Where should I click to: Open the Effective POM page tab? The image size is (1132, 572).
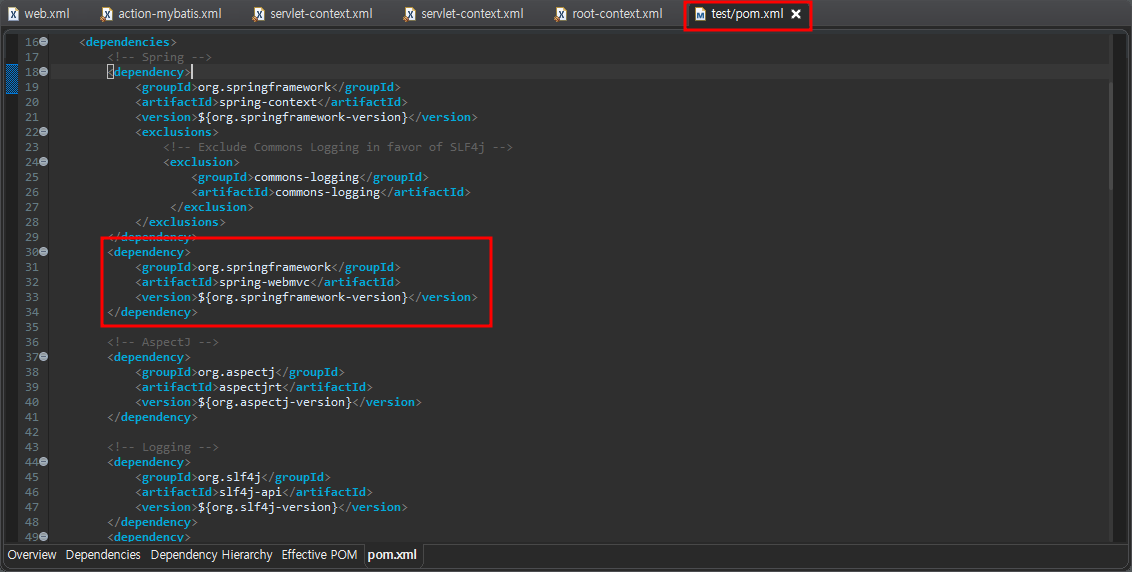tap(319, 555)
